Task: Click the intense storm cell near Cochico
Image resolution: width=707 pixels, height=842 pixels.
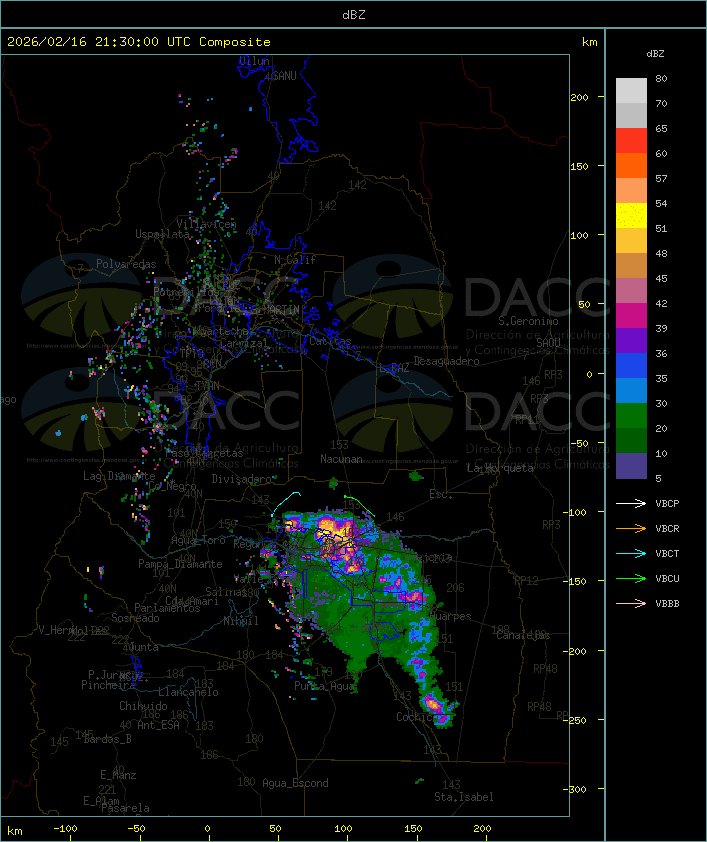Action: (x=435, y=704)
